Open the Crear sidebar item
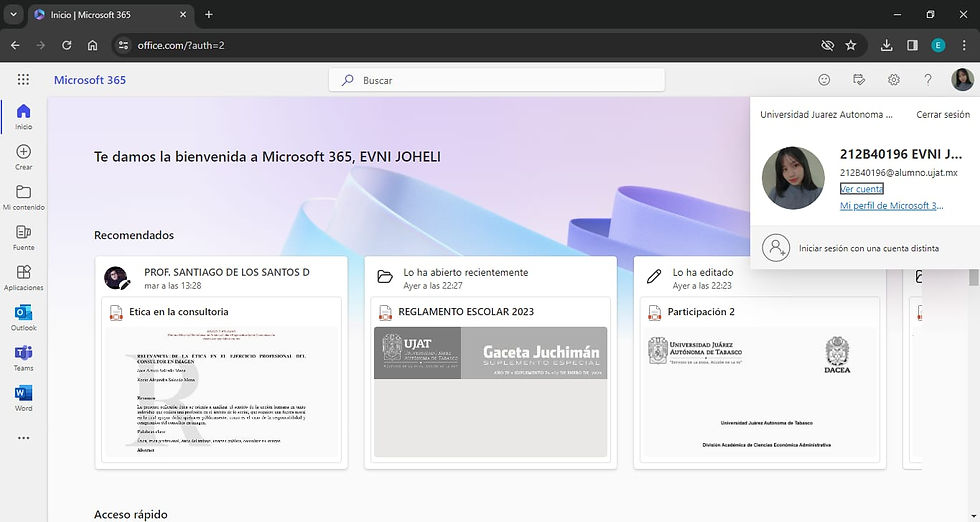 24,157
